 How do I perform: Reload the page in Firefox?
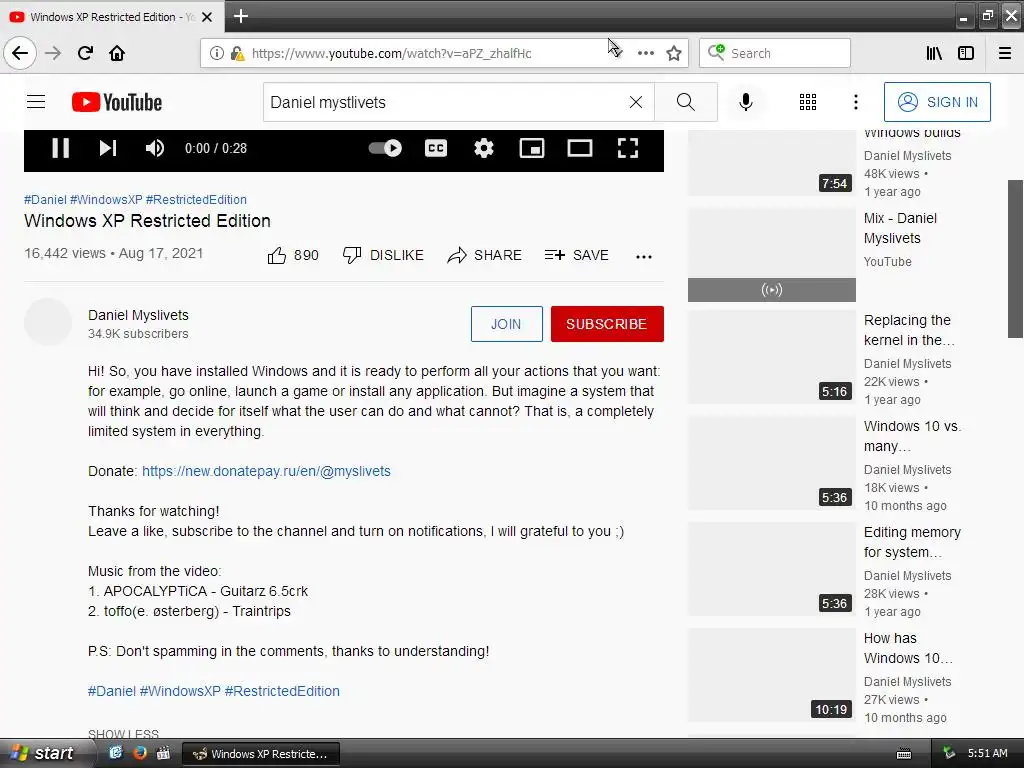pos(85,53)
